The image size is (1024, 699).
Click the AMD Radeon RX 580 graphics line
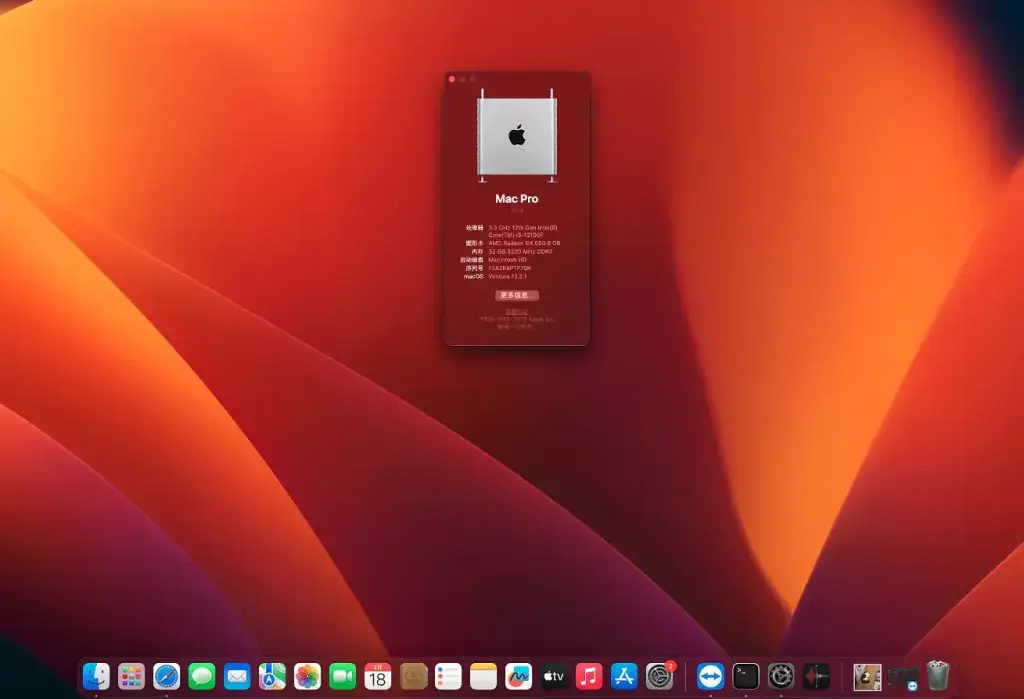pos(524,243)
